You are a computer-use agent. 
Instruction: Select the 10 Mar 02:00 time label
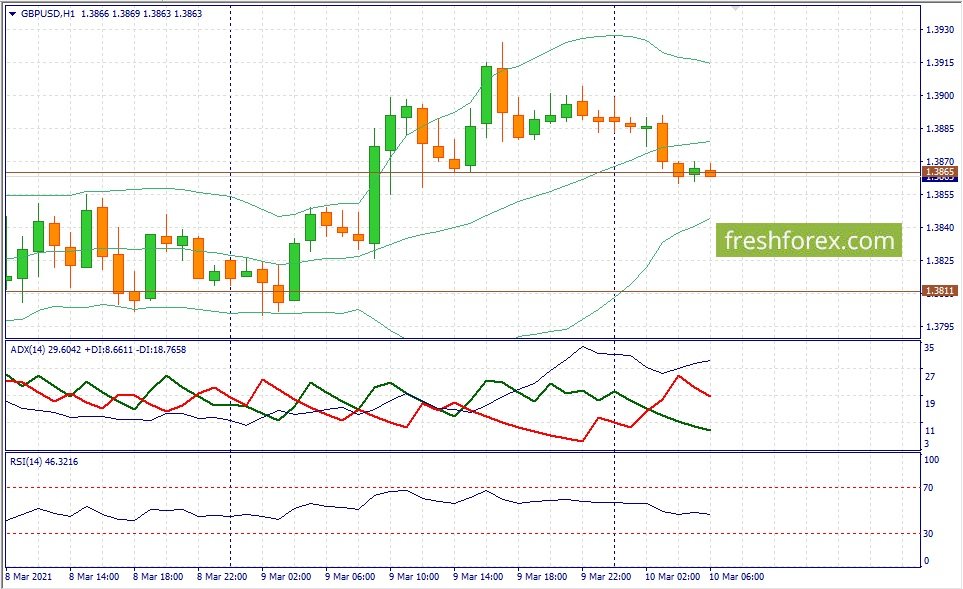672,577
